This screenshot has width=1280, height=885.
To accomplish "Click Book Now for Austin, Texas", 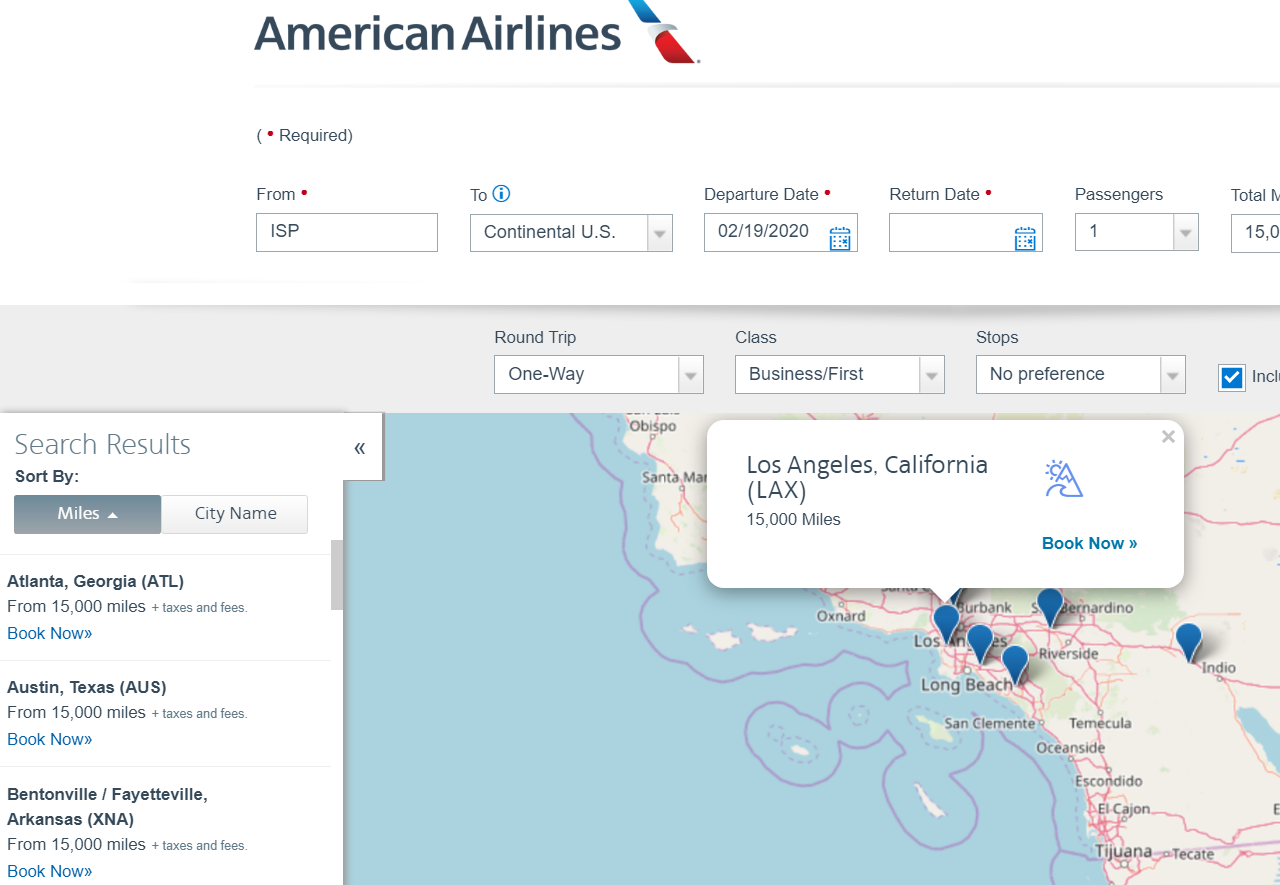I will tap(50, 739).
